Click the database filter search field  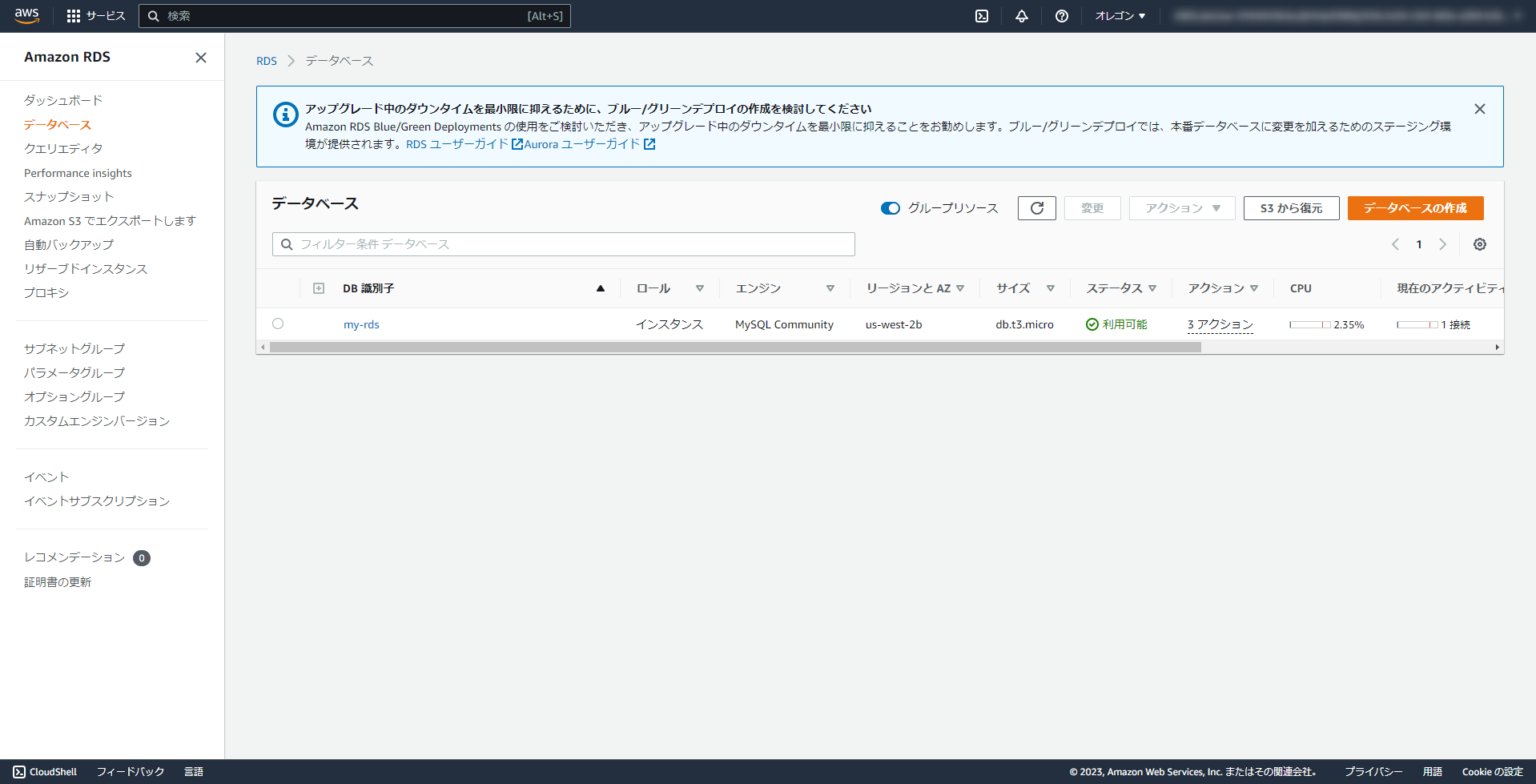[x=563, y=243]
